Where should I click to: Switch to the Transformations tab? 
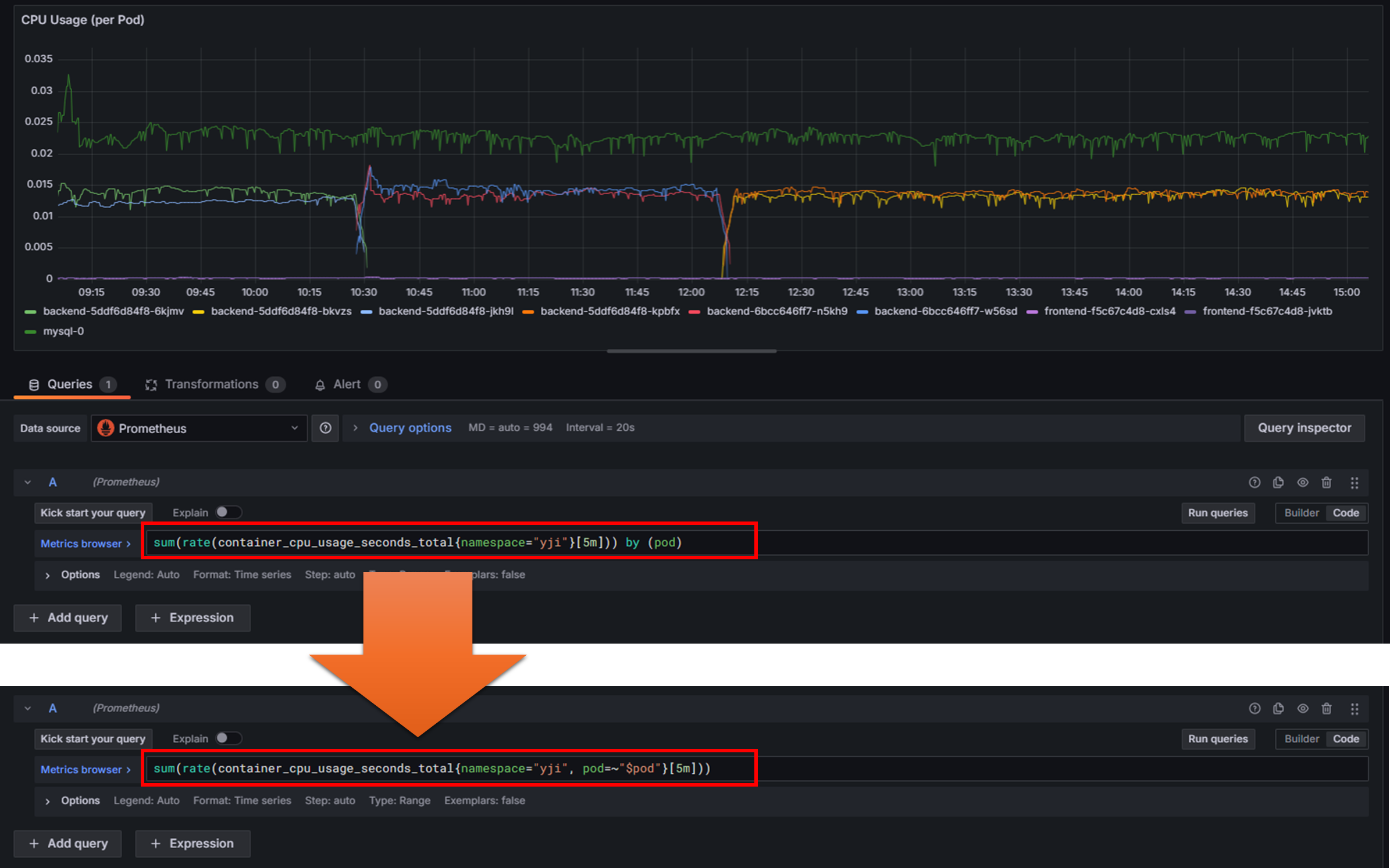click(x=212, y=384)
